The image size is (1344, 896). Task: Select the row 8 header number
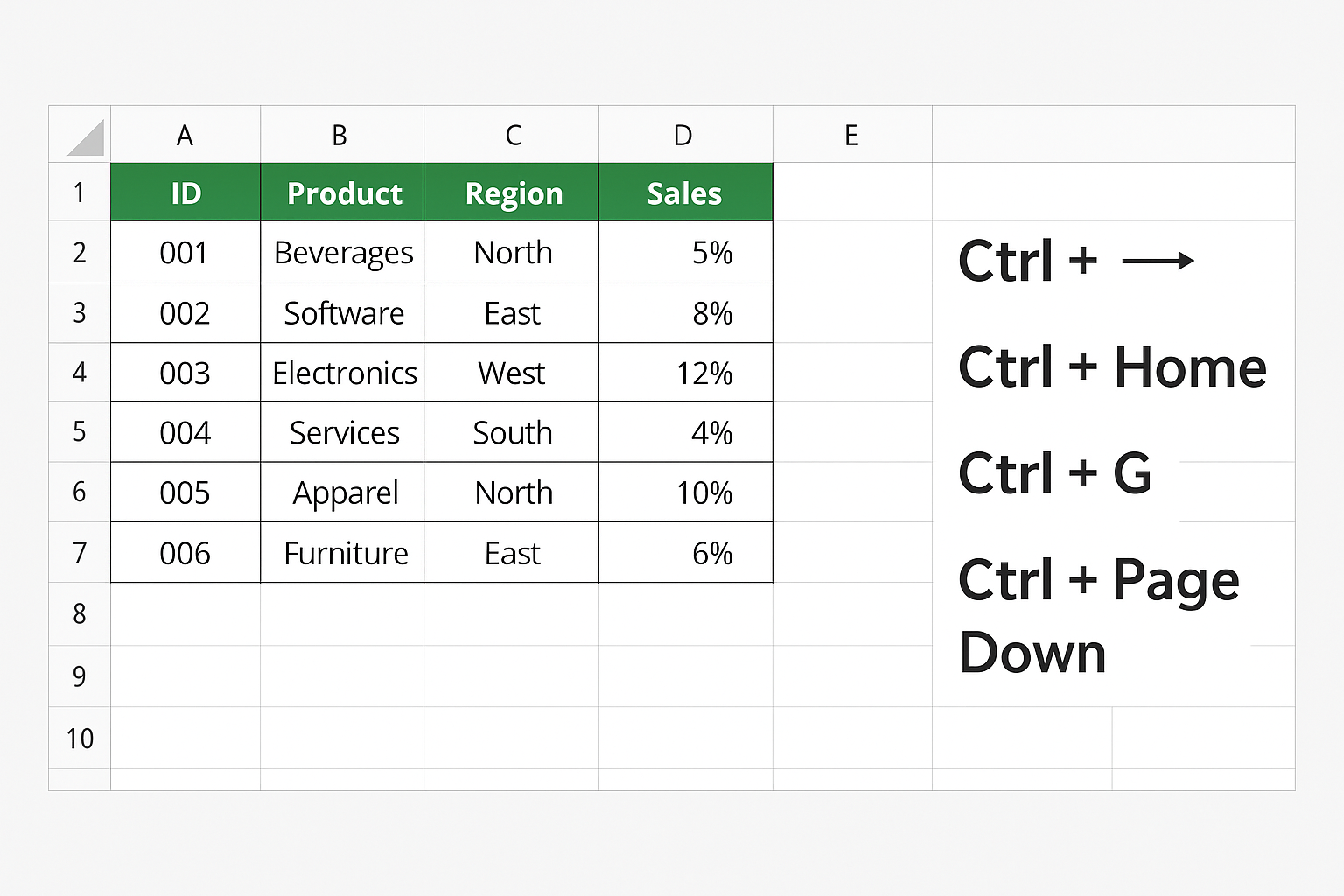point(80,614)
